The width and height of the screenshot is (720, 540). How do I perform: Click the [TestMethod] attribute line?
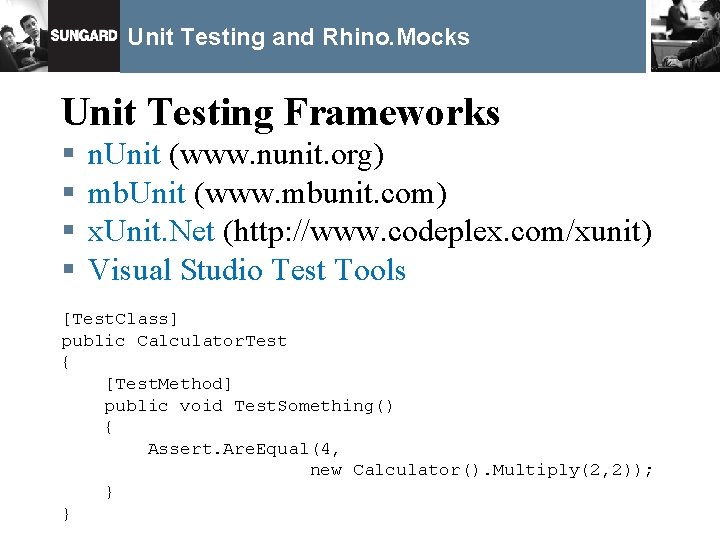[169, 383]
